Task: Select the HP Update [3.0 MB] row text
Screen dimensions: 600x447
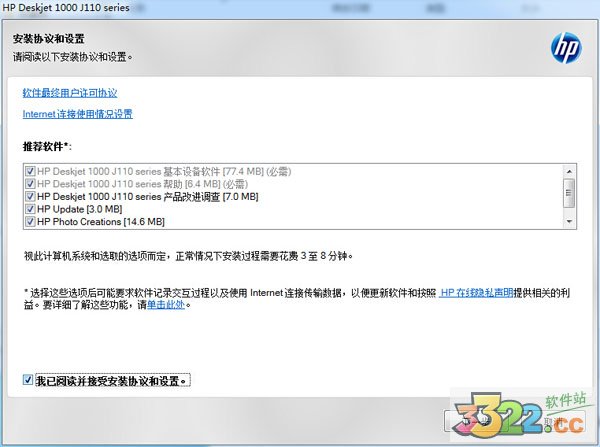Action: 80,209
